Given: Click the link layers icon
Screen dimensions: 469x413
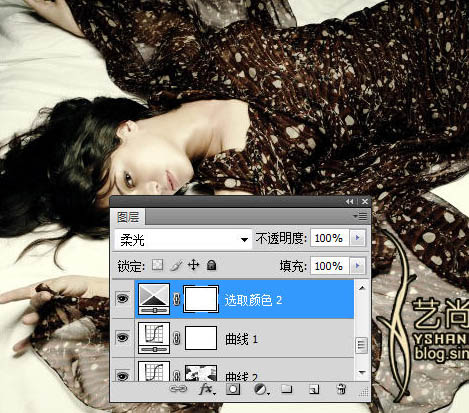Looking at the screenshot, I should tap(178, 389).
